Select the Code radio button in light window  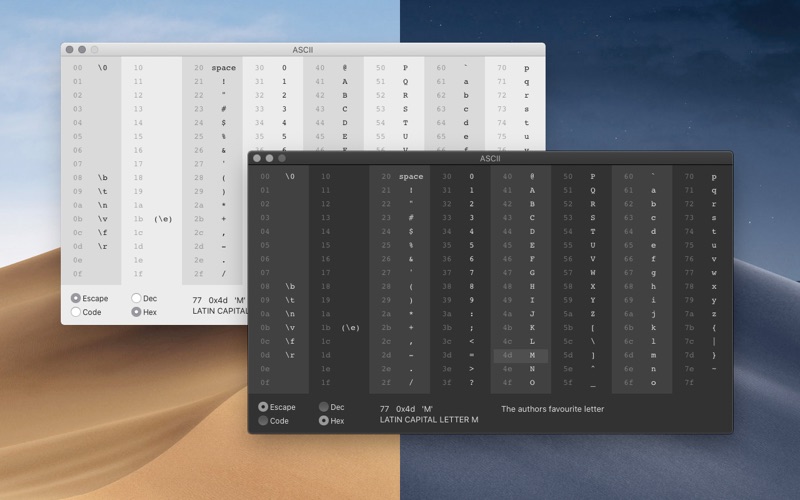pos(76,312)
